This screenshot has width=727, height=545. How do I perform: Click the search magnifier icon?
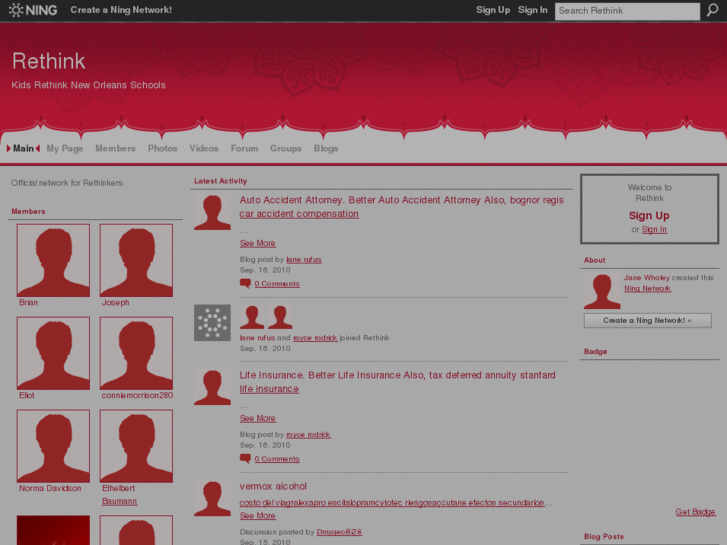(712, 10)
